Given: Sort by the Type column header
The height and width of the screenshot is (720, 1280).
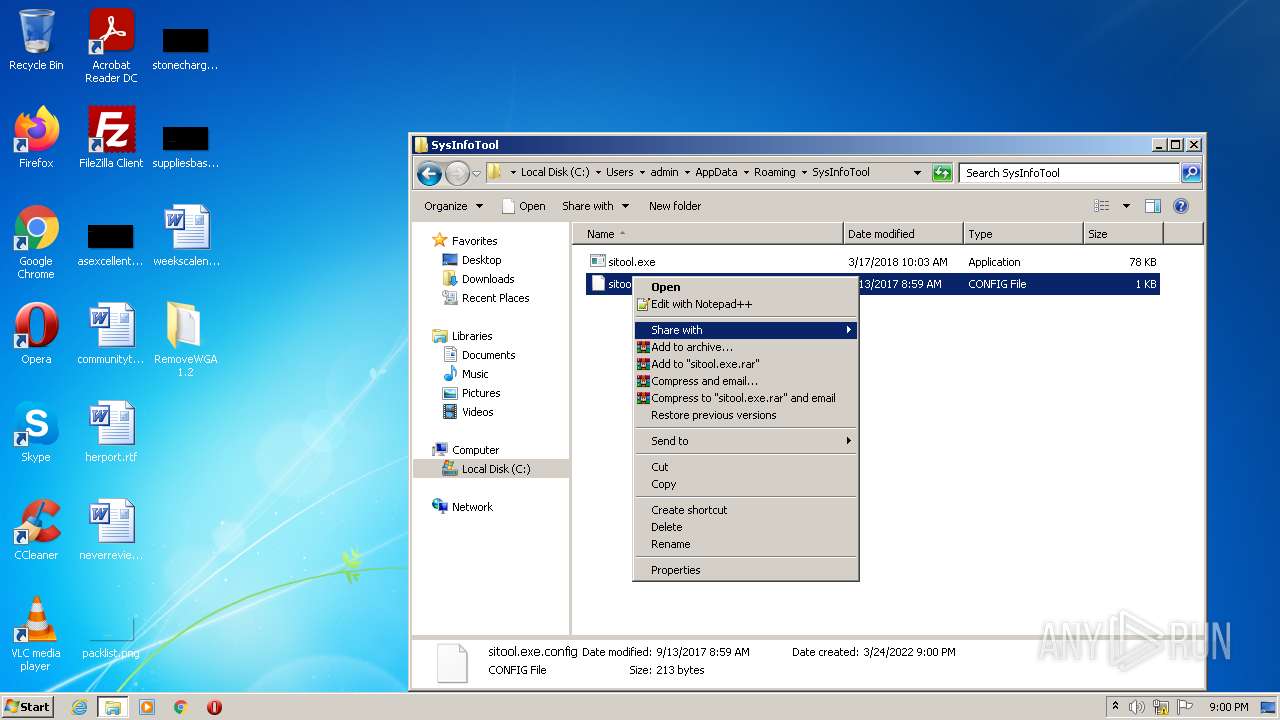Looking at the screenshot, I should click(1024, 234).
